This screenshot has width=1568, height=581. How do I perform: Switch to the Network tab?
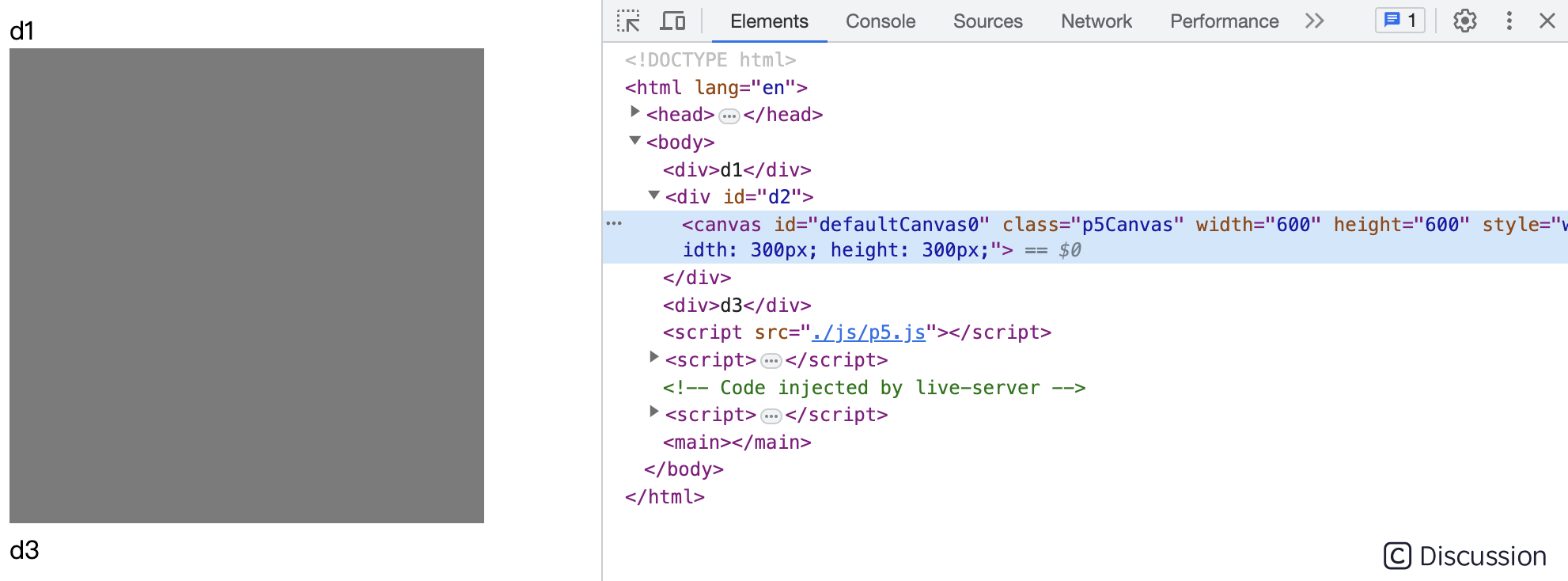(1096, 21)
